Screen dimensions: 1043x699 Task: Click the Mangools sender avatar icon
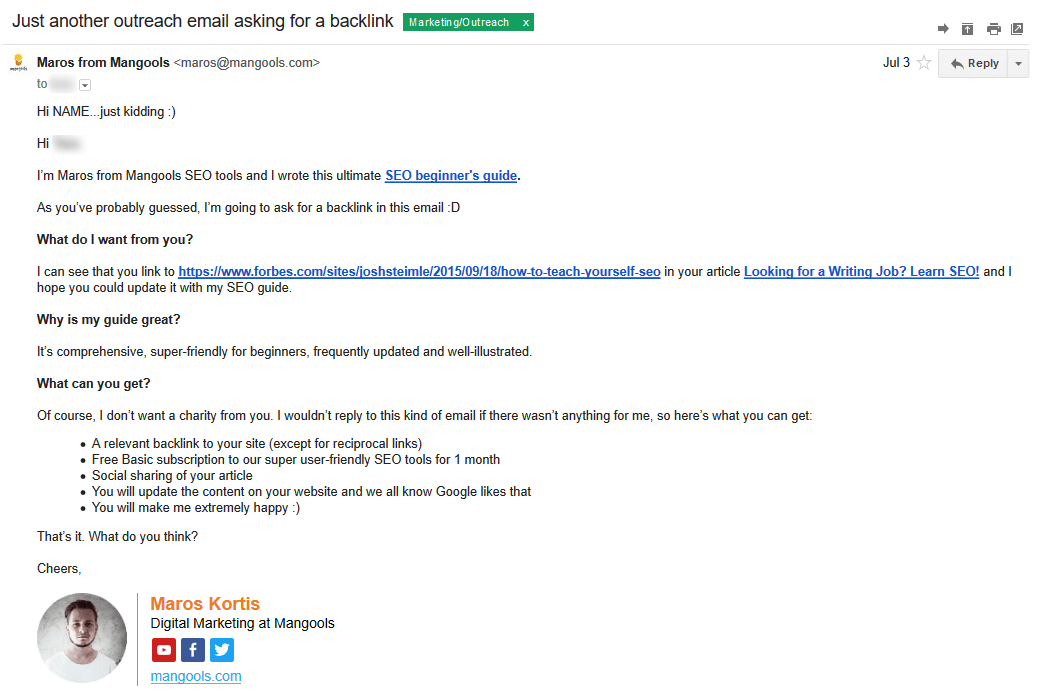coord(19,63)
